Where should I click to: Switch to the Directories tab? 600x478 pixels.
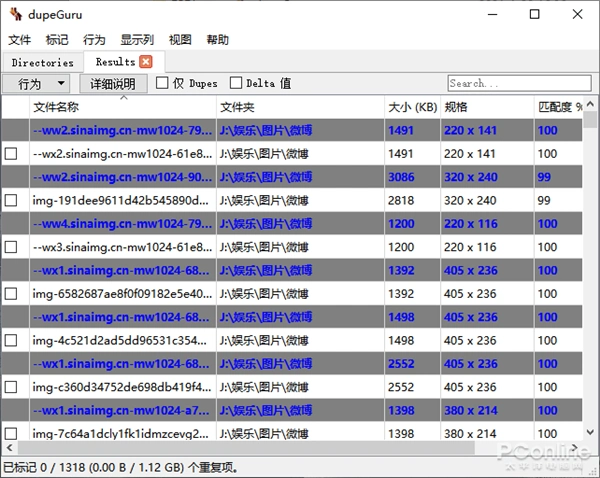click(x=42, y=62)
